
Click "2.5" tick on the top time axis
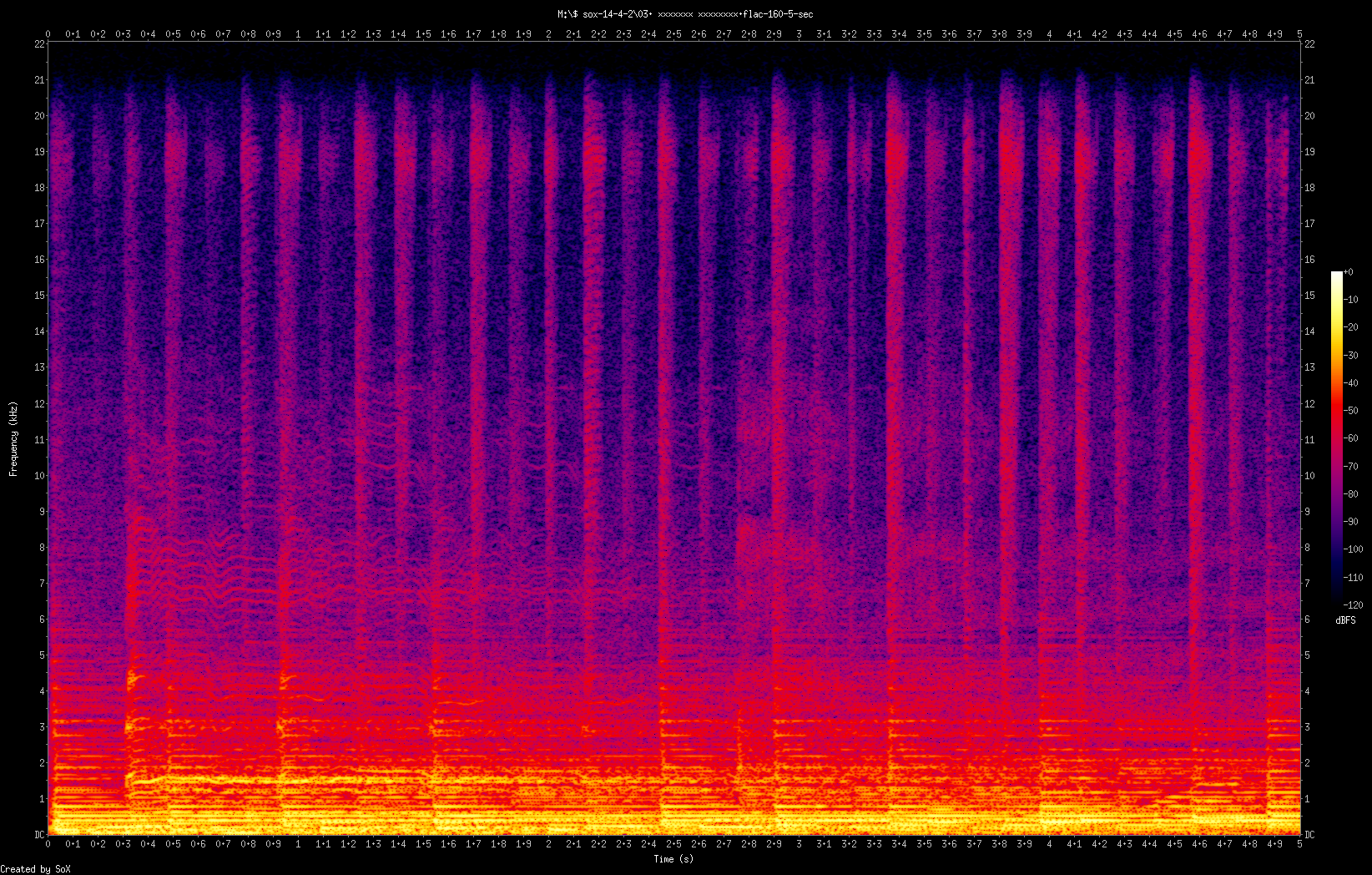click(x=673, y=34)
